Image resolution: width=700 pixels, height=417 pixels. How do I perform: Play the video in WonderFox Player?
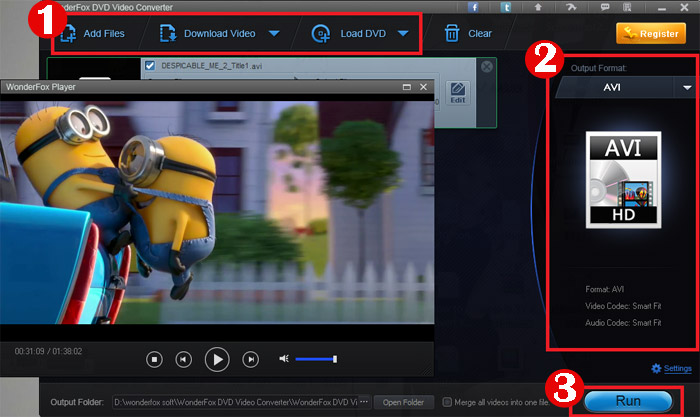click(217, 359)
